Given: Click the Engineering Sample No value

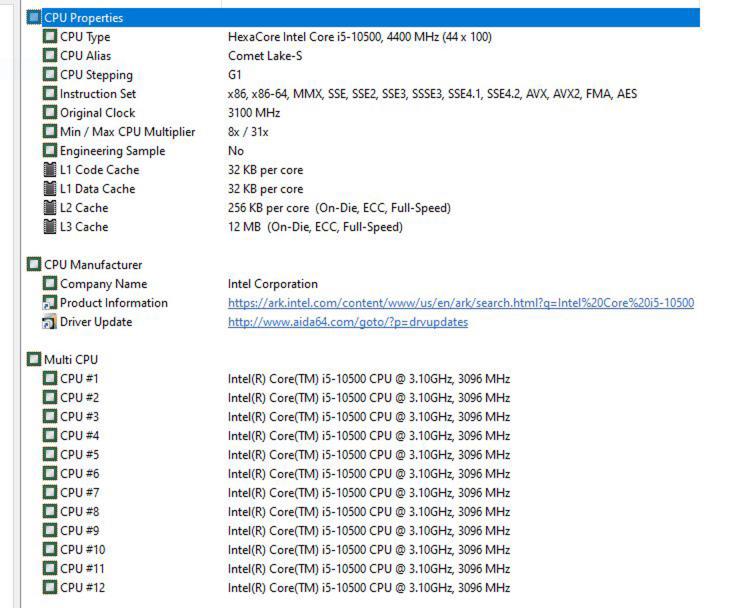Looking at the screenshot, I should pyautogui.click(x=236, y=151).
